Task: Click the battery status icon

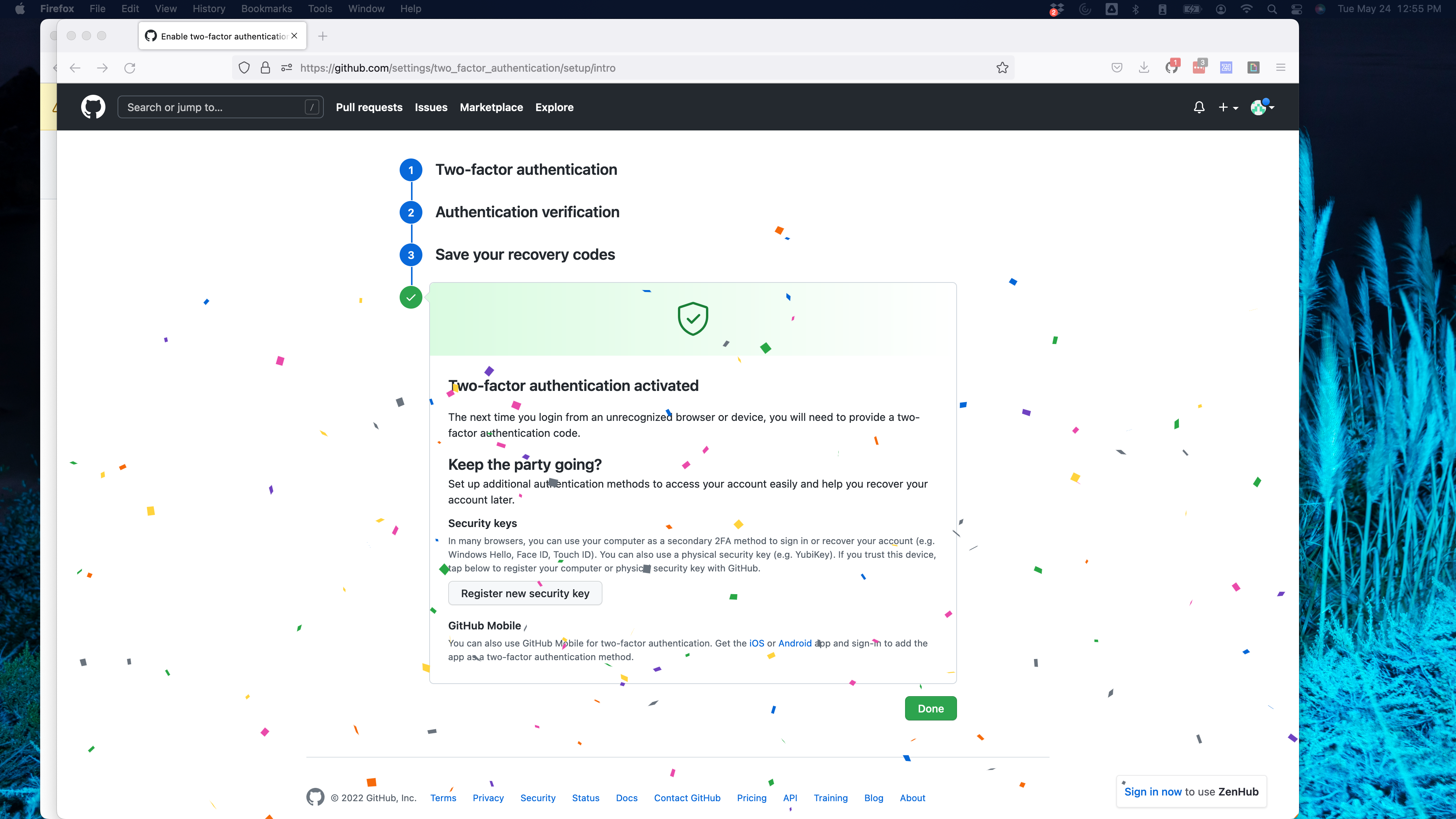Action: click(1191, 9)
